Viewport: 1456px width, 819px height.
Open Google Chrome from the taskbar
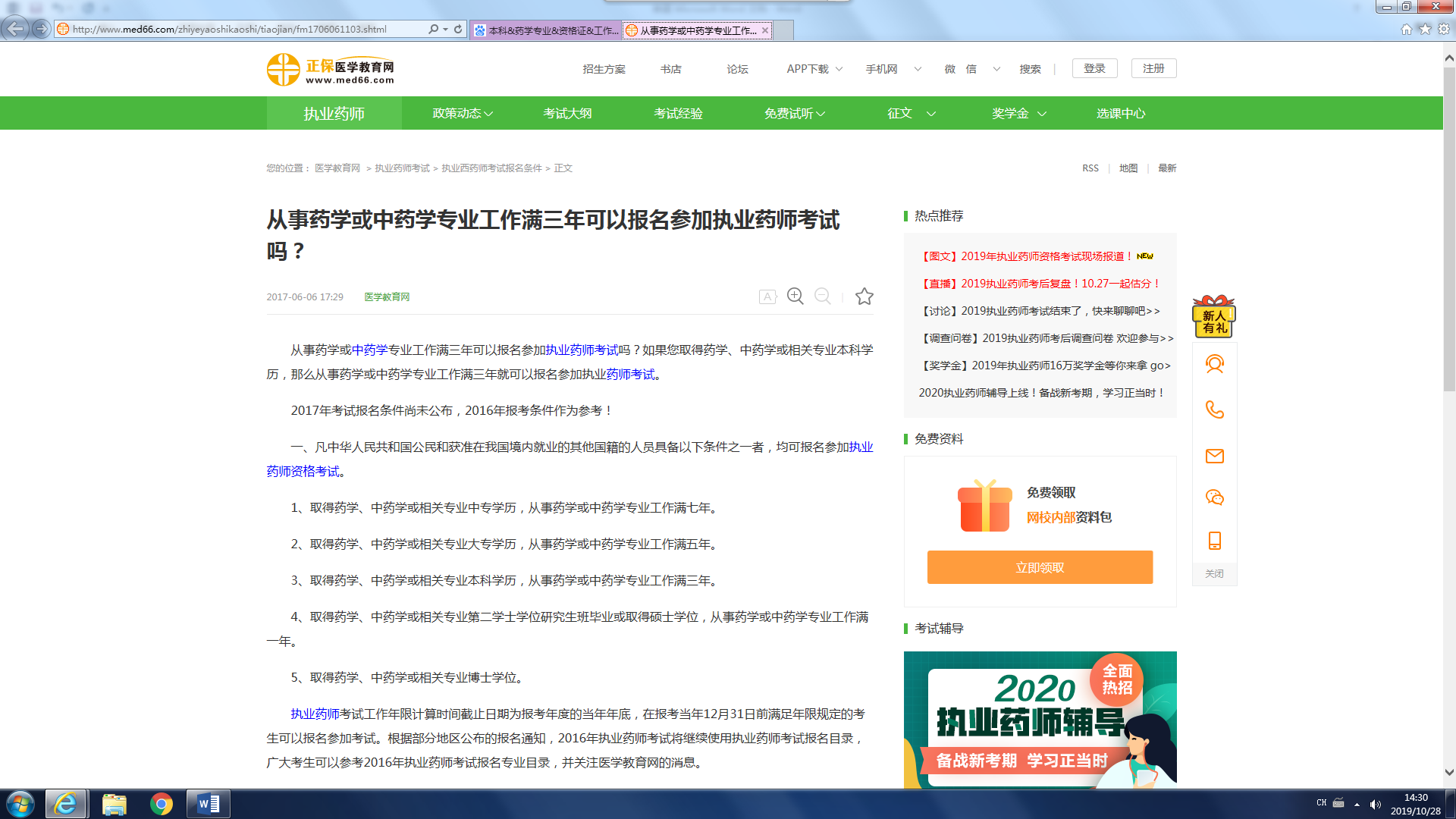coord(161,804)
